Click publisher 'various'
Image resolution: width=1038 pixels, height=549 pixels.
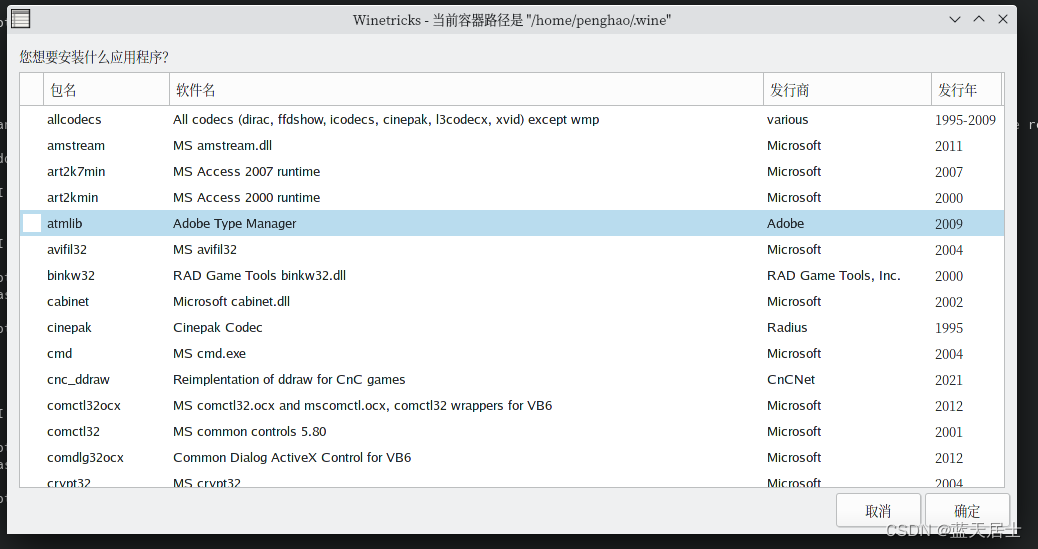coord(787,119)
